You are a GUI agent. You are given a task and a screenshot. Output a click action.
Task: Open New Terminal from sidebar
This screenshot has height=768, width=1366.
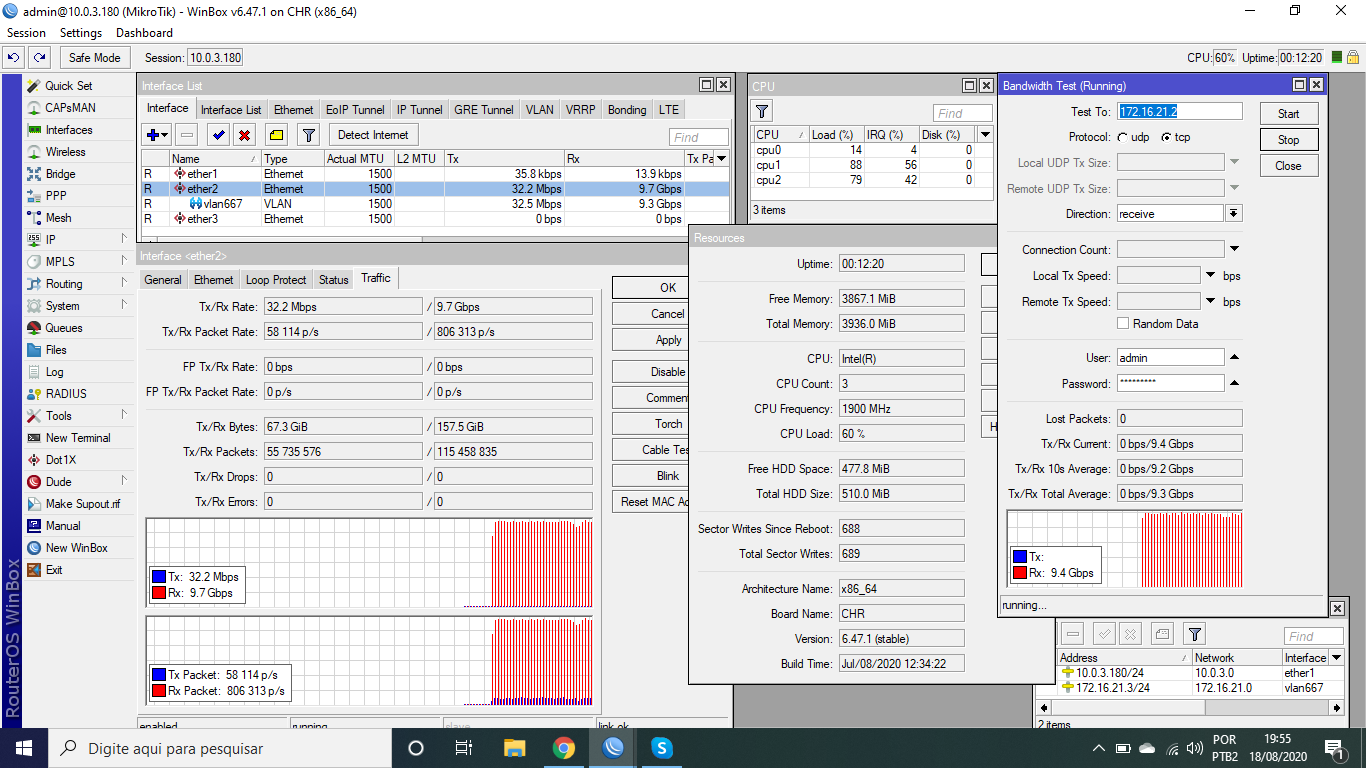point(78,438)
